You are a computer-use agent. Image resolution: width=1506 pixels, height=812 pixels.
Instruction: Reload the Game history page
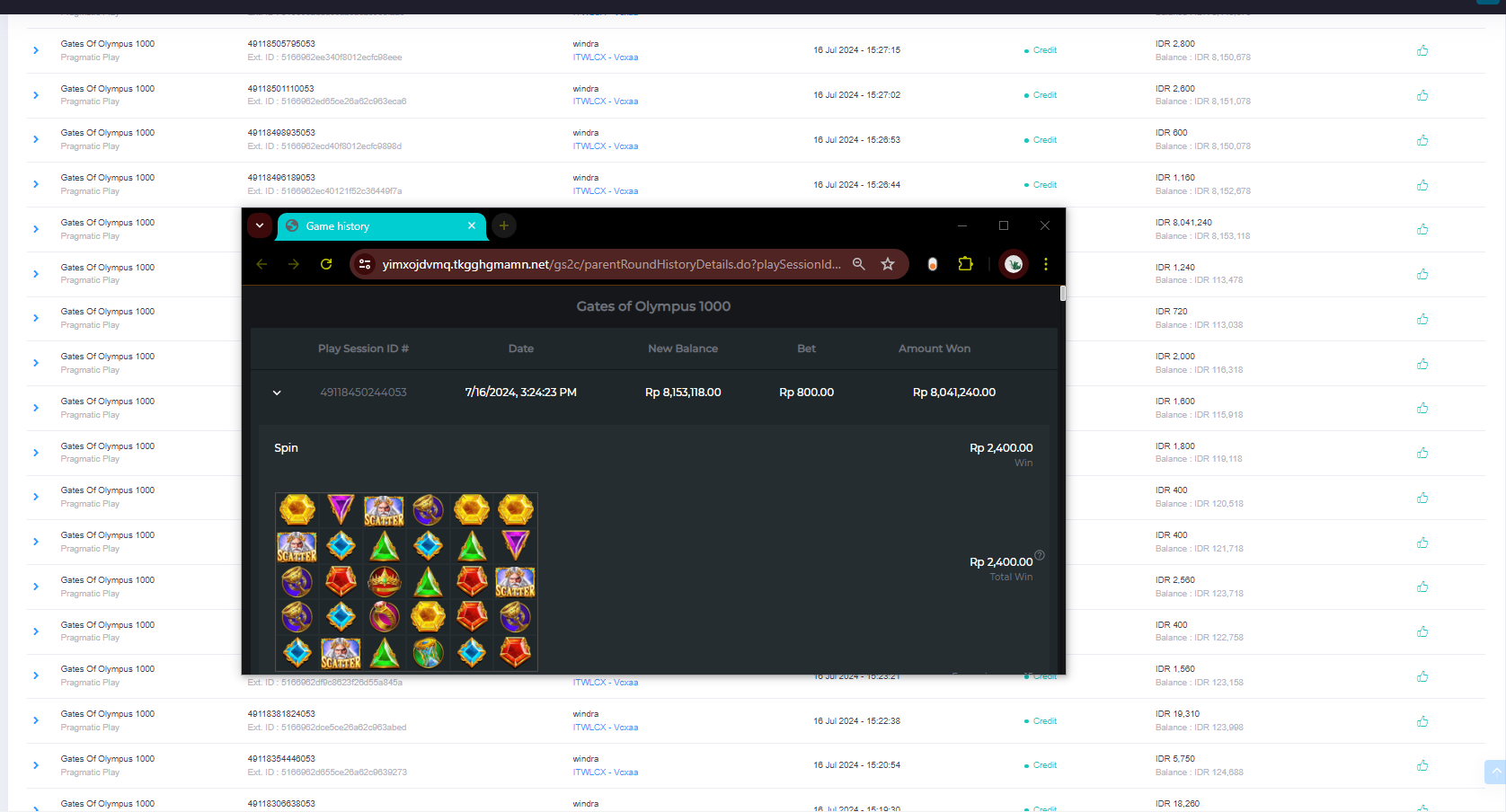[x=326, y=264]
